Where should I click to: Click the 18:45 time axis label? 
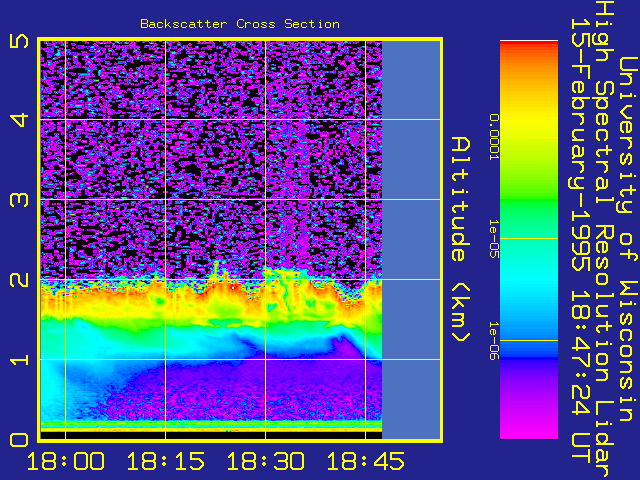pos(366,462)
